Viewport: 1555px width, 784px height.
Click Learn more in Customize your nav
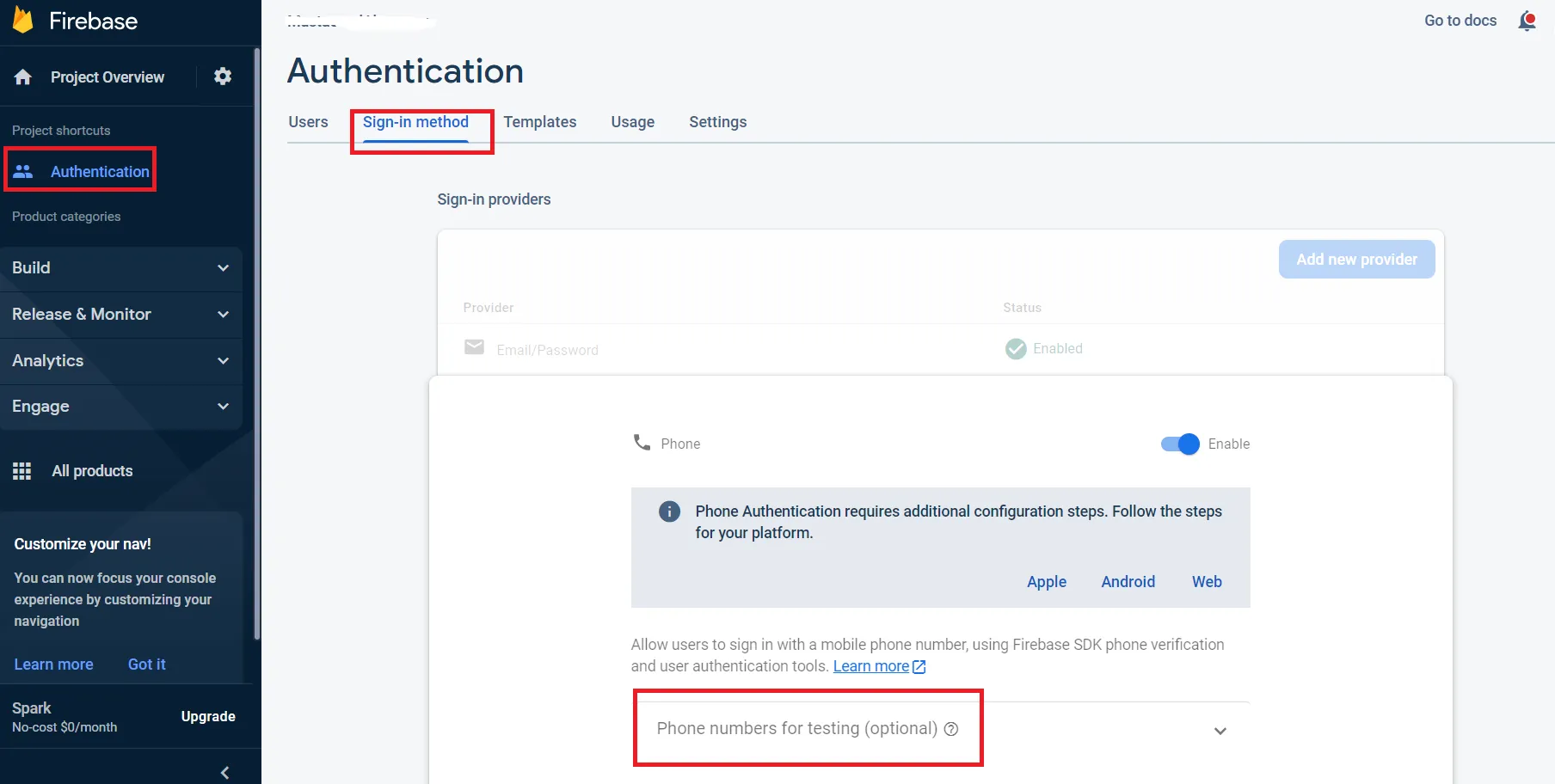click(53, 665)
